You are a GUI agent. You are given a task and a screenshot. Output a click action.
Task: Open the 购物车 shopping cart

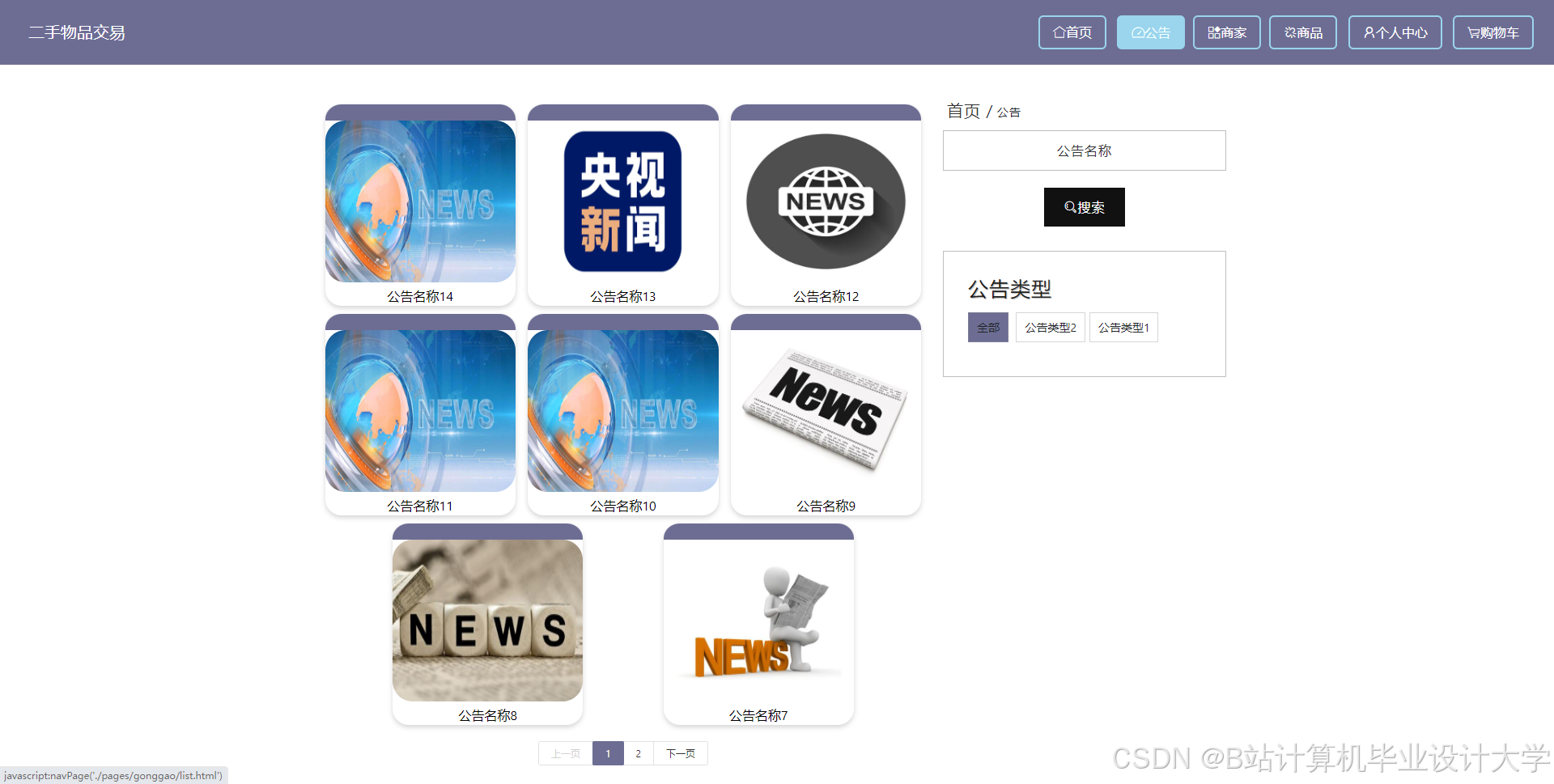click(x=1492, y=32)
